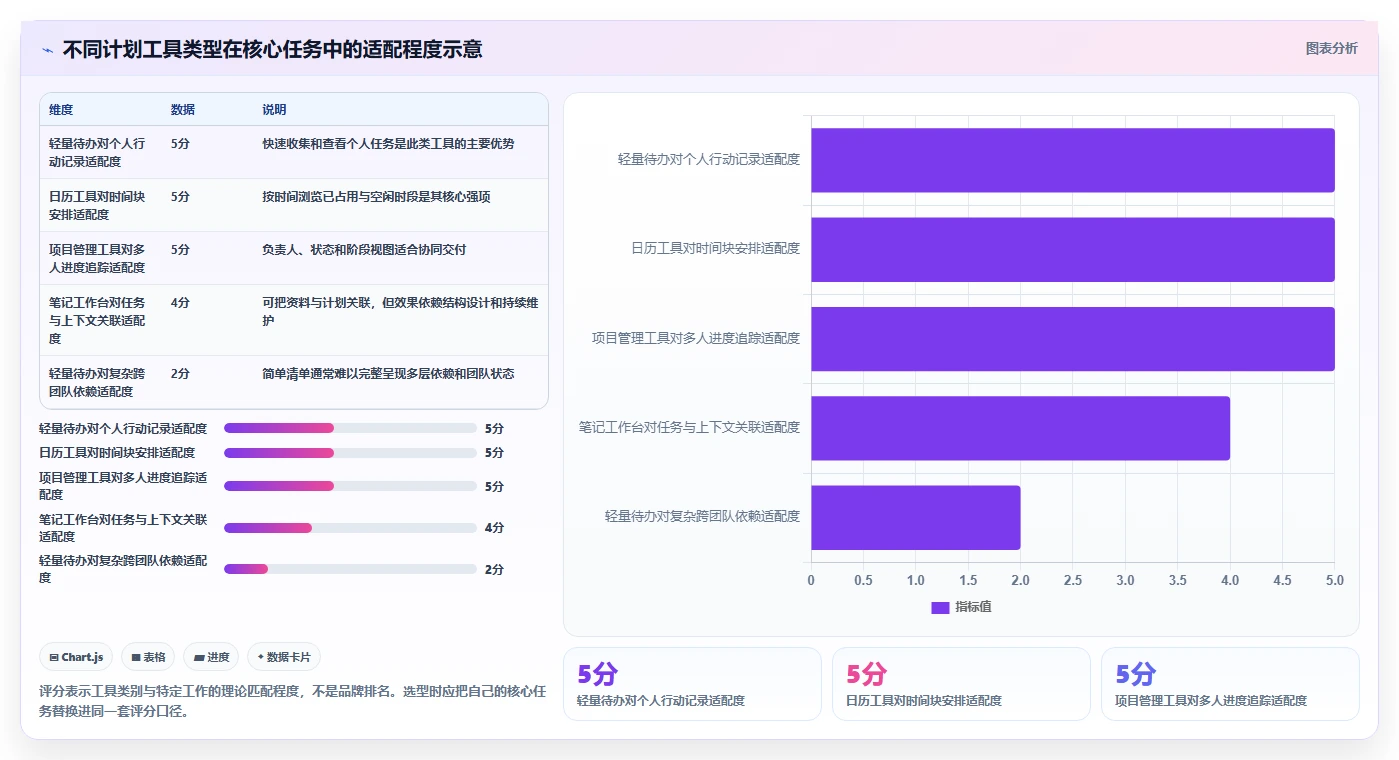Click the 说明 column header
Viewport: 1399px width, 760px height.
[x=274, y=110]
